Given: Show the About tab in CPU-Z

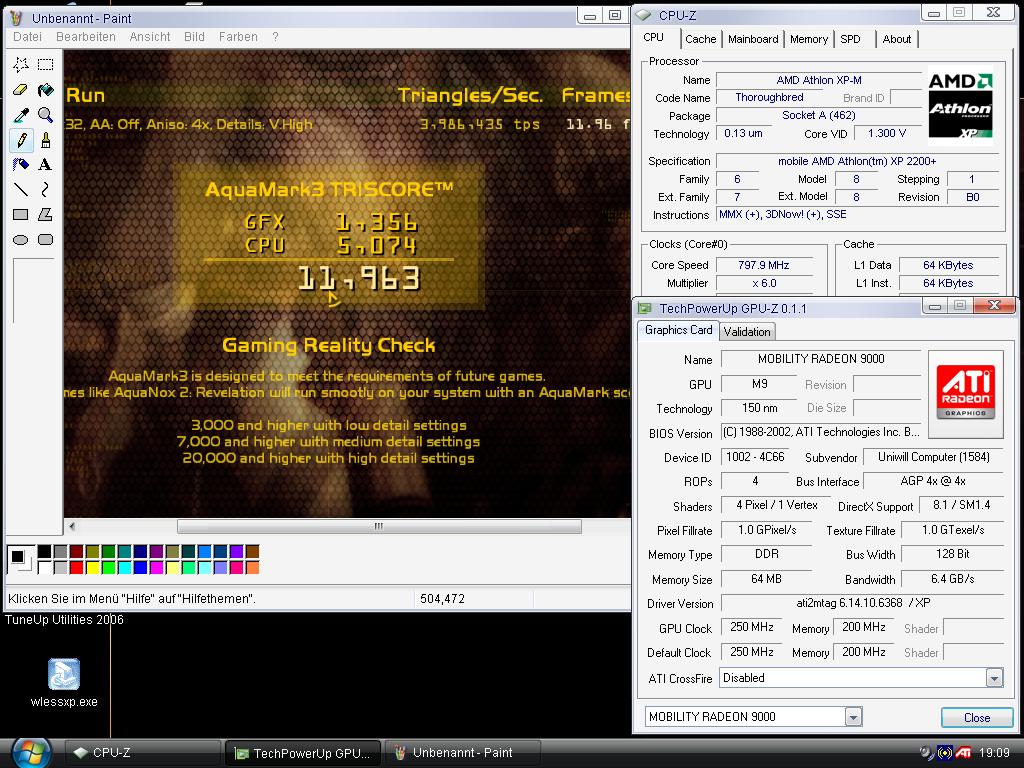Looking at the screenshot, I should pos(897,39).
